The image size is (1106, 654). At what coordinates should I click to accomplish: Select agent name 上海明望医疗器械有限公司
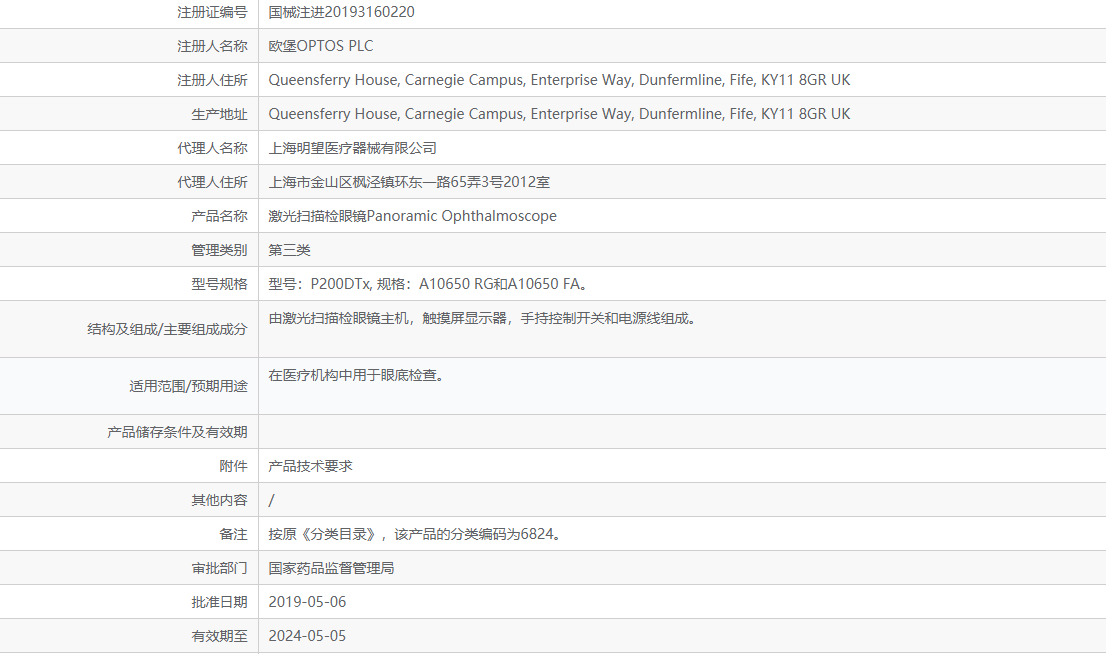[x=353, y=148]
